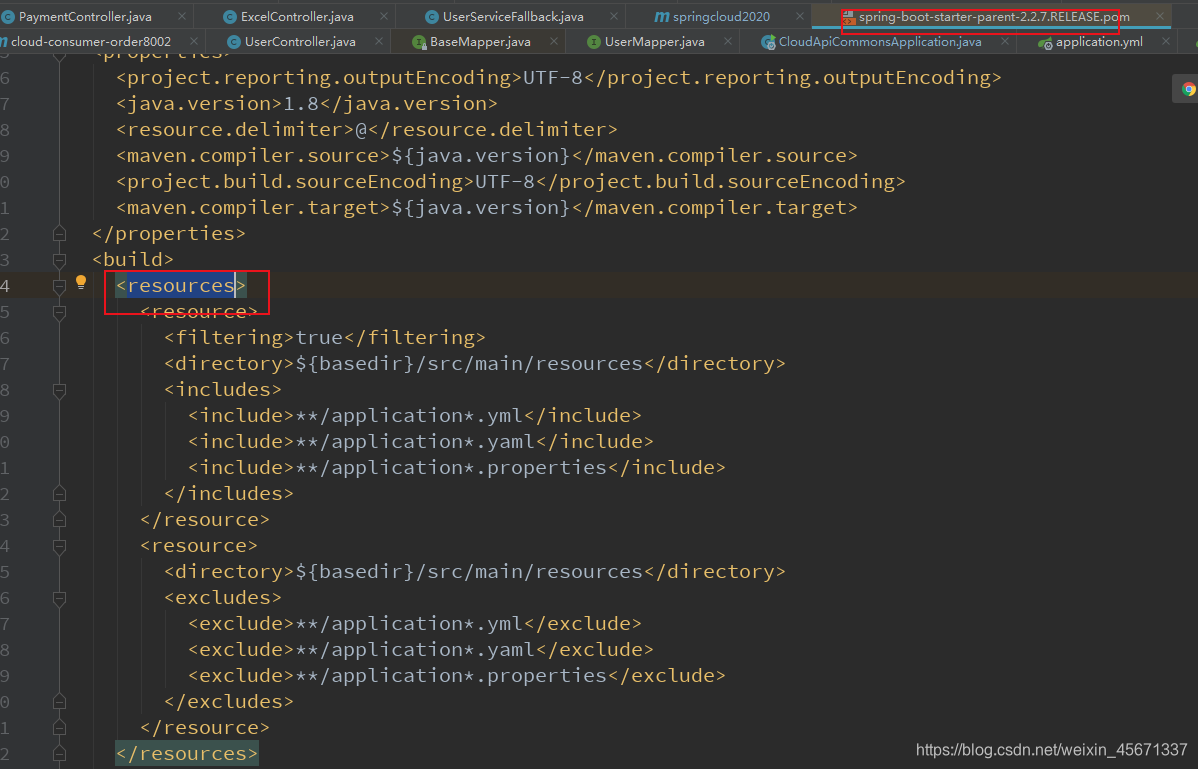Collapse the <build> block fold marker
This screenshot has width=1198, height=769.
point(60,260)
